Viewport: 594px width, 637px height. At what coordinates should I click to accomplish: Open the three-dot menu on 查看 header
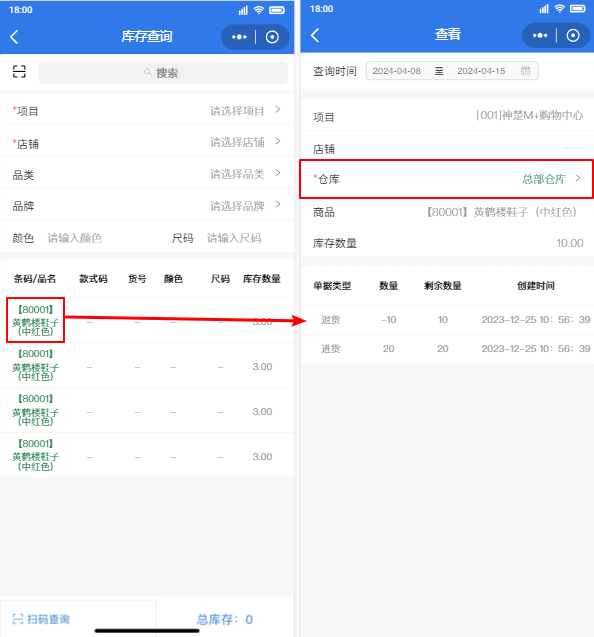pyautogui.click(x=540, y=35)
